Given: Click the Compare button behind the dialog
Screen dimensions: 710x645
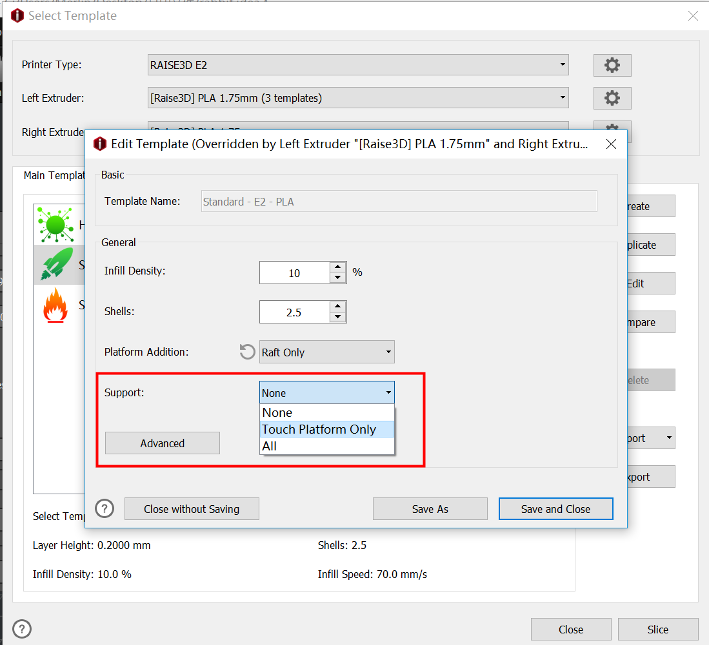Looking at the screenshot, I should 651,322.
